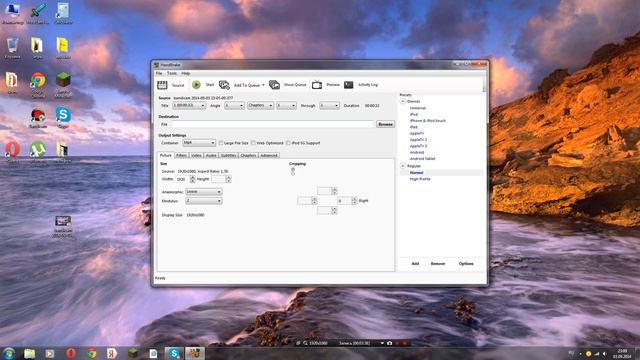Switch to the Video tab
The image size is (640, 360).
click(x=196, y=156)
